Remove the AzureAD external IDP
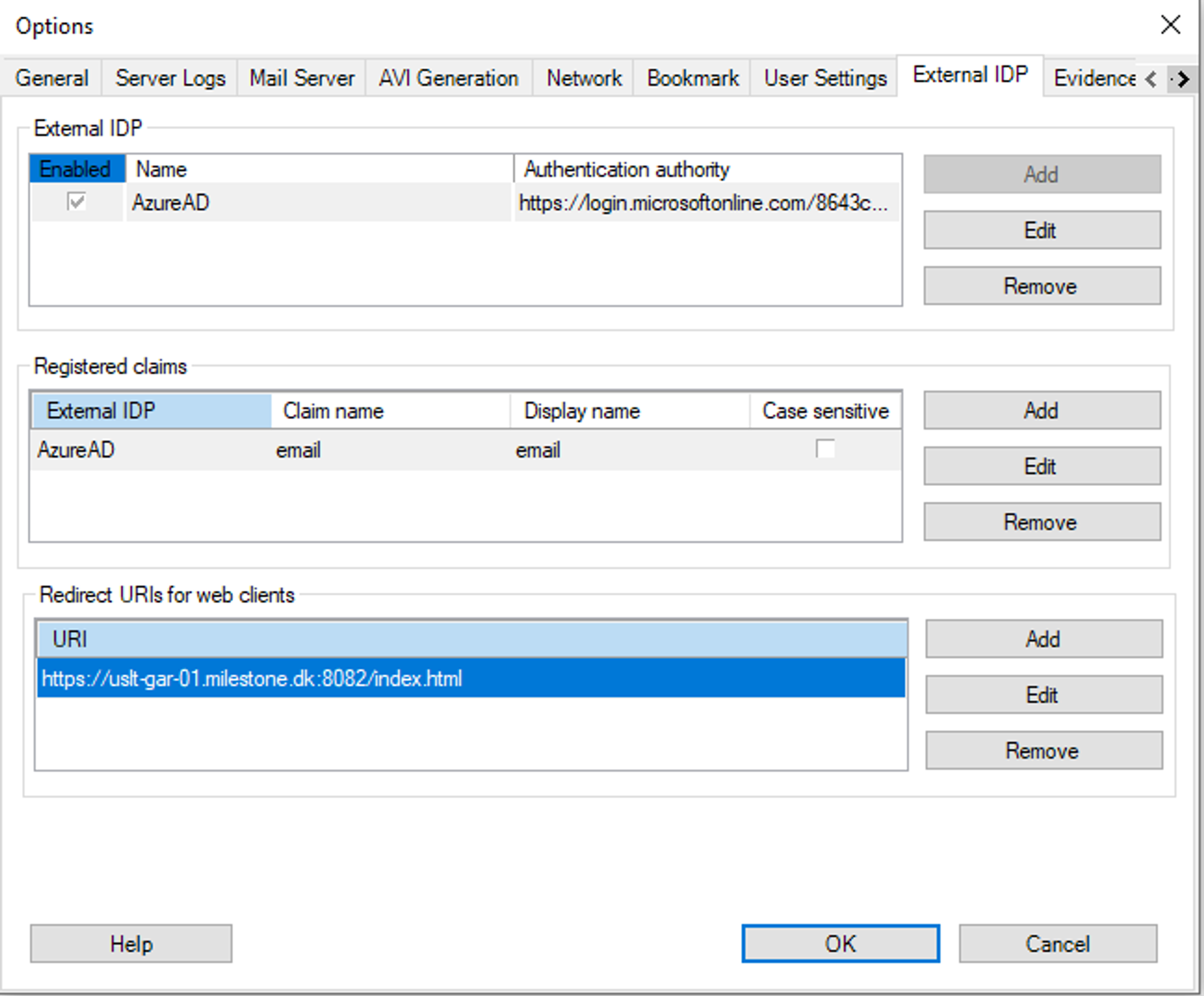This screenshot has width=1204, height=996. [1041, 285]
